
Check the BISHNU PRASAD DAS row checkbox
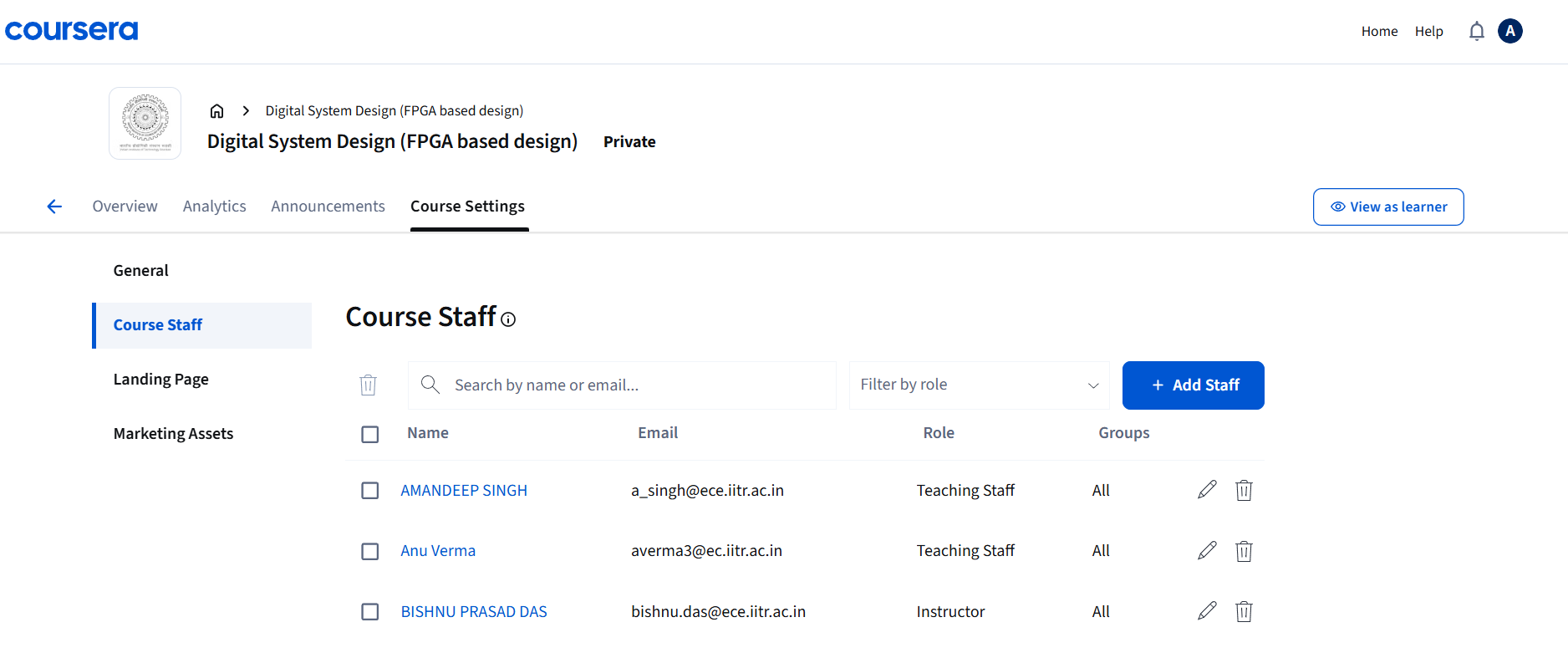[370, 612]
